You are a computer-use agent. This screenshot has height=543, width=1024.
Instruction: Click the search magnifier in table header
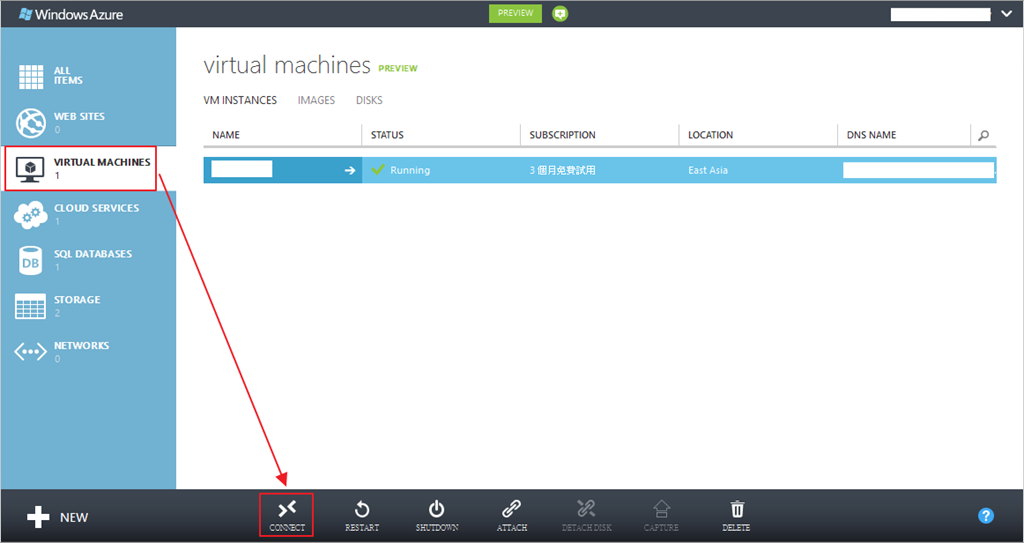click(x=984, y=135)
